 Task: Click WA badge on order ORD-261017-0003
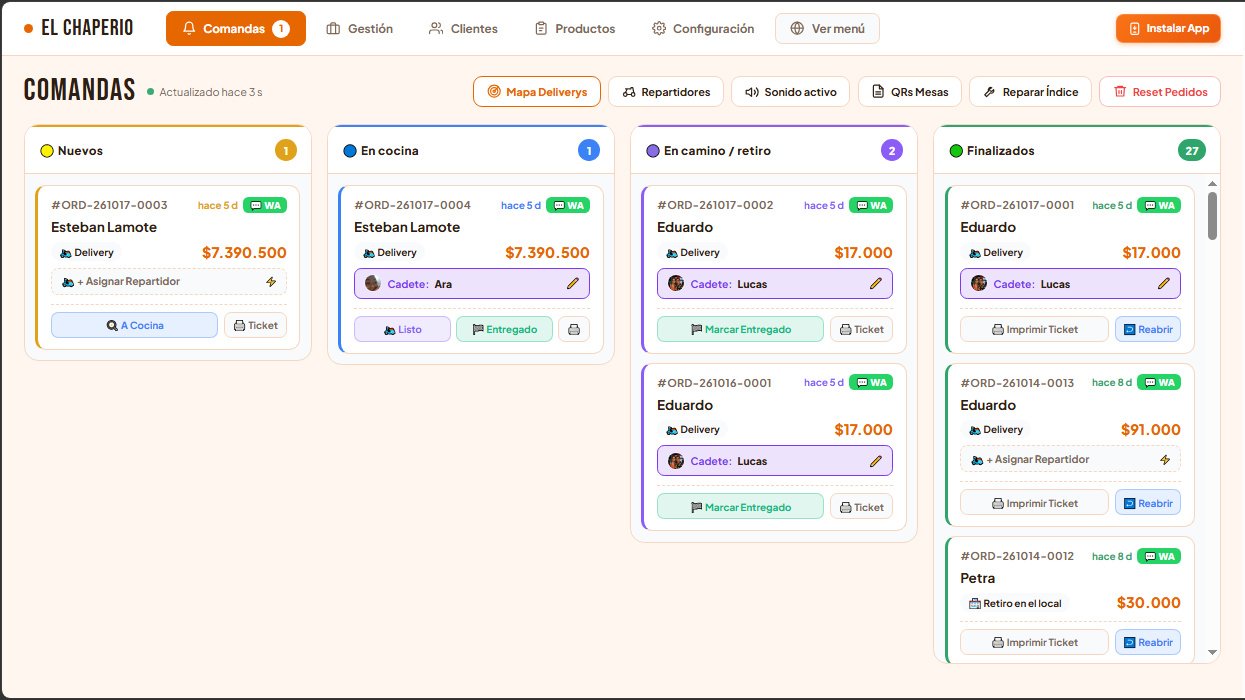coord(264,205)
